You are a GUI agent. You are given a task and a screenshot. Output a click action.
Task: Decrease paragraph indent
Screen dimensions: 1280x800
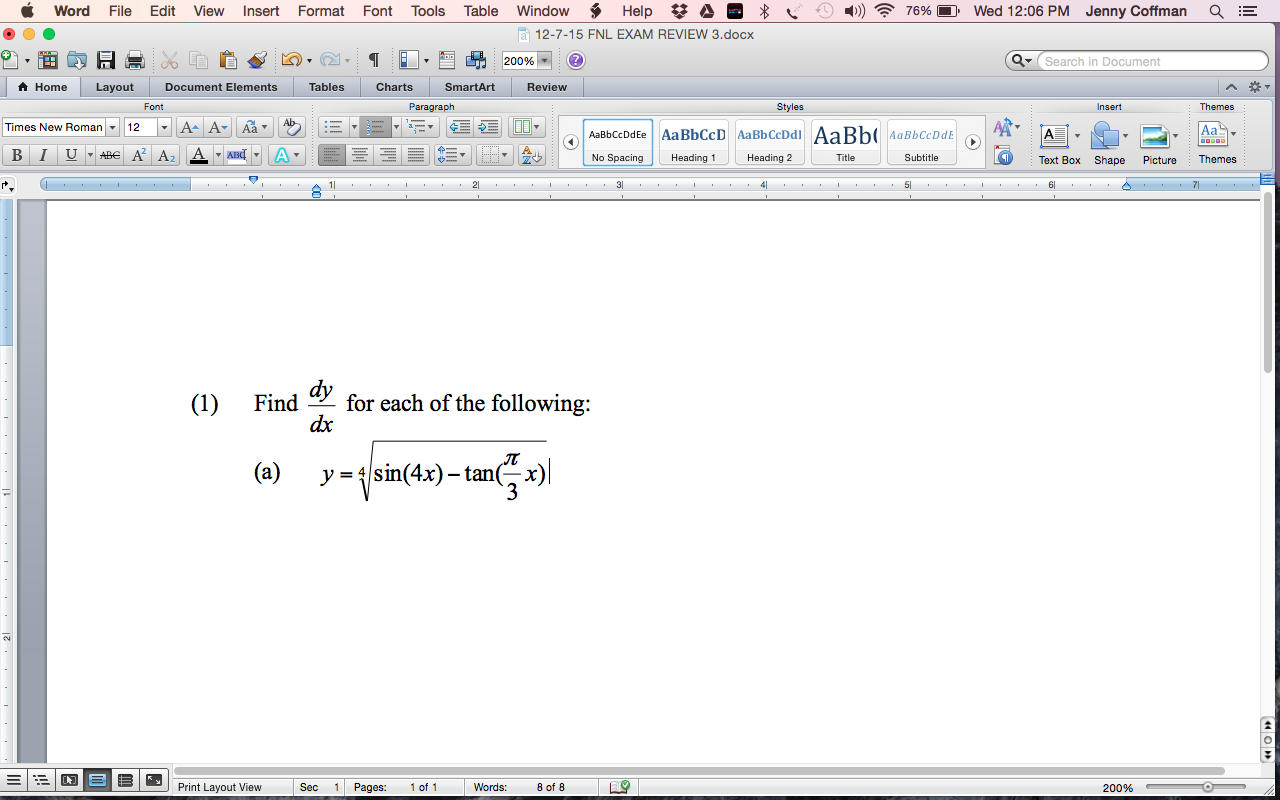pos(459,127)
